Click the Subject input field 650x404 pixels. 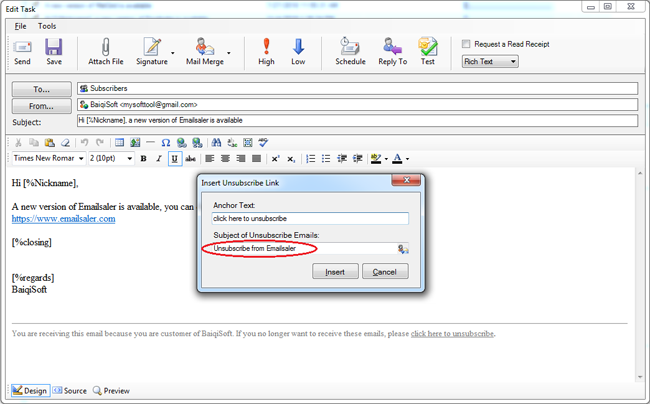pos(357,121)
